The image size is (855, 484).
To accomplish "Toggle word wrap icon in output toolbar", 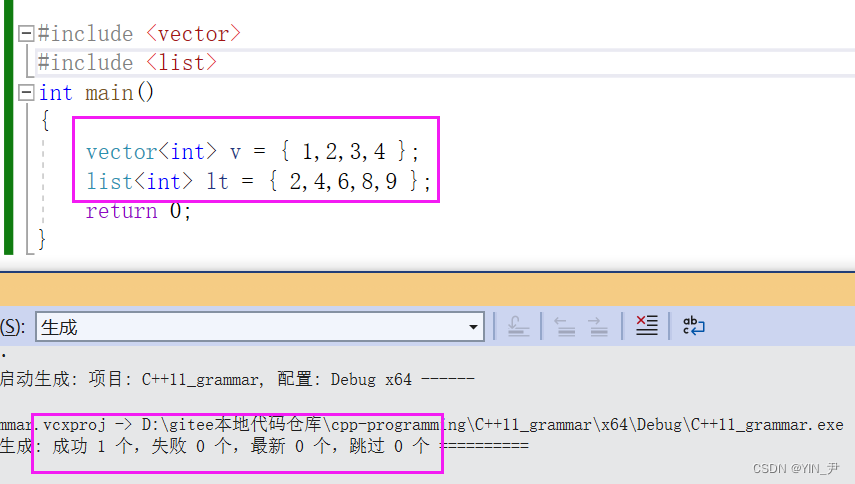I will [694, 326].
